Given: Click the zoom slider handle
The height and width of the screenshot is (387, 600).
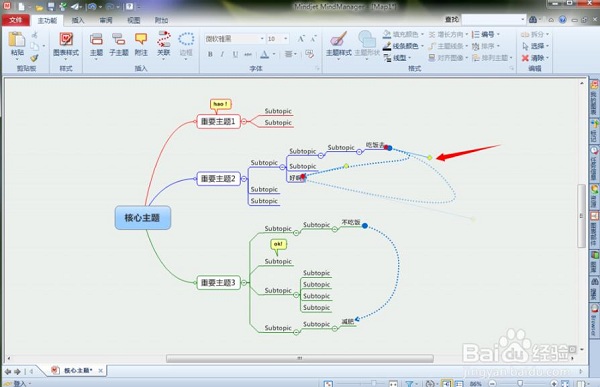Looking at the screenshot, I should [x=520, y=383].
